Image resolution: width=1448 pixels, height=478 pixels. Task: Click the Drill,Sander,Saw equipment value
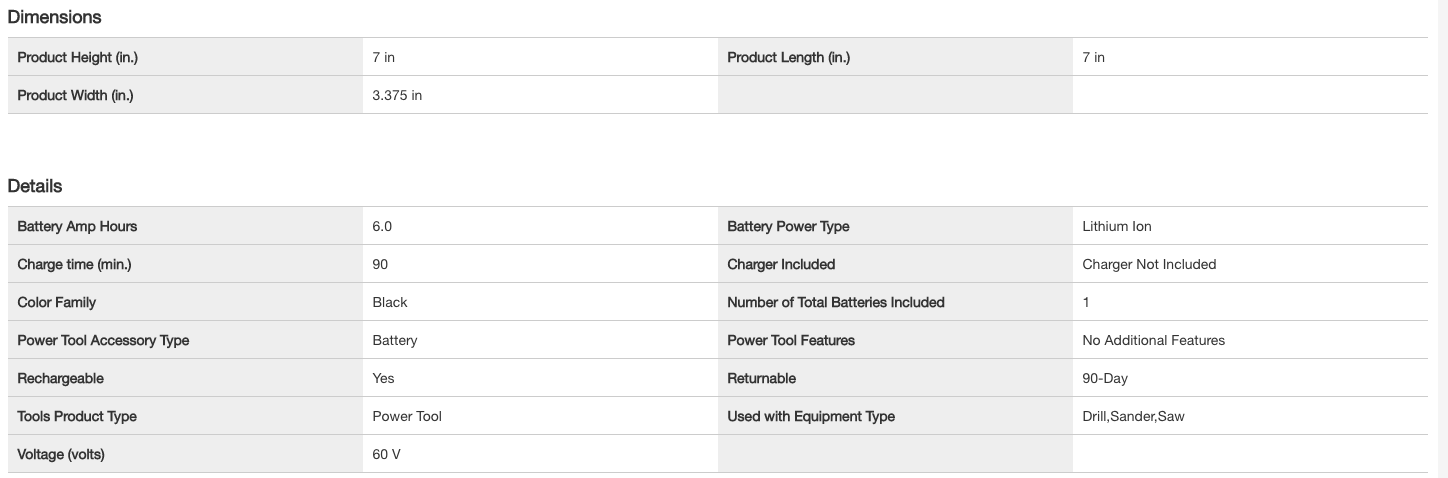click(x=1133, y=416)
